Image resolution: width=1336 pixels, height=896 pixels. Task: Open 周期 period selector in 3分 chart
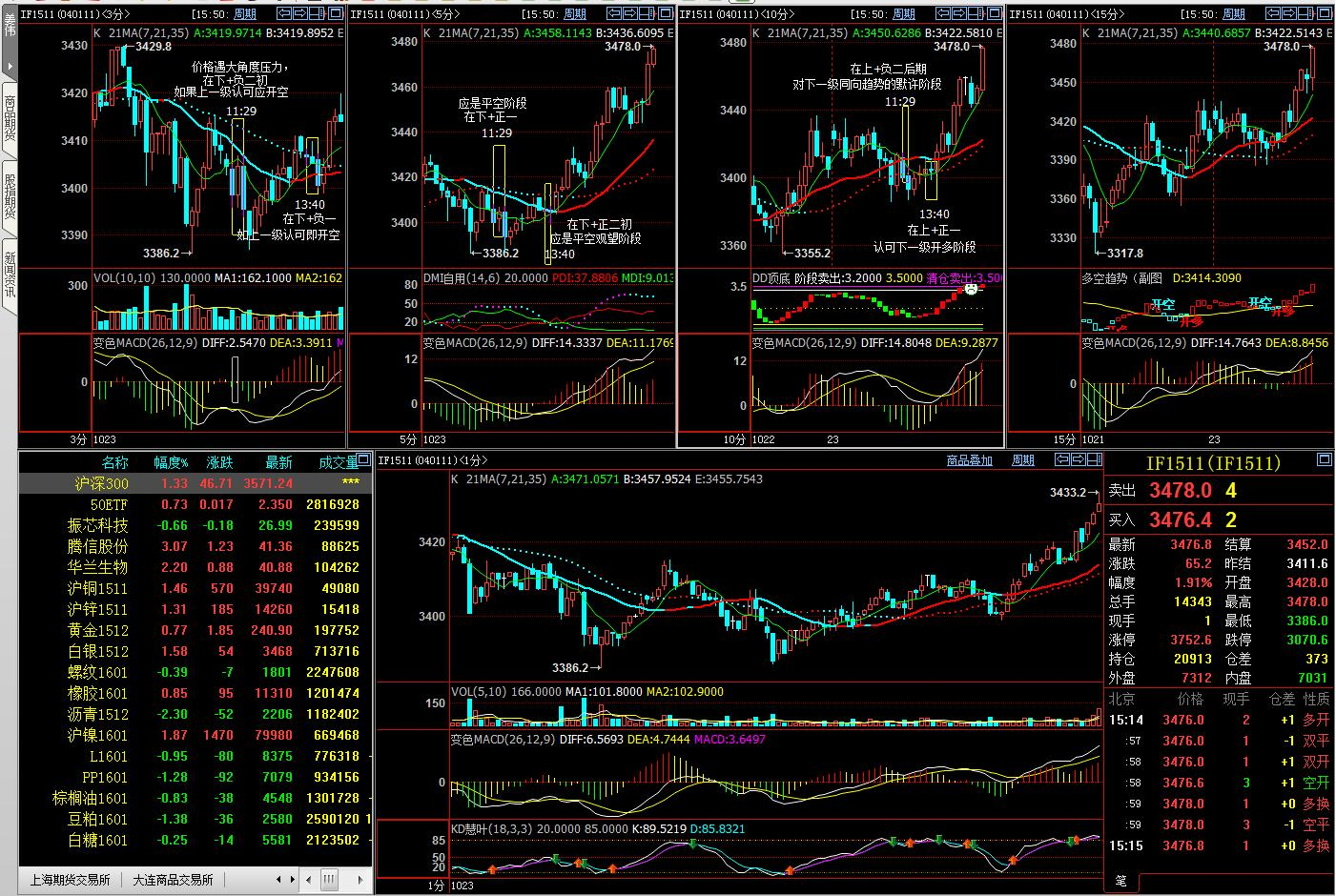[245, 14]
